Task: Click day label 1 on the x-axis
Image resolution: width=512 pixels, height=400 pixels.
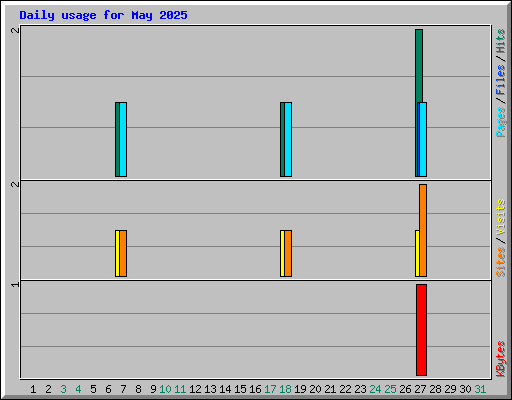Action: 33,389
